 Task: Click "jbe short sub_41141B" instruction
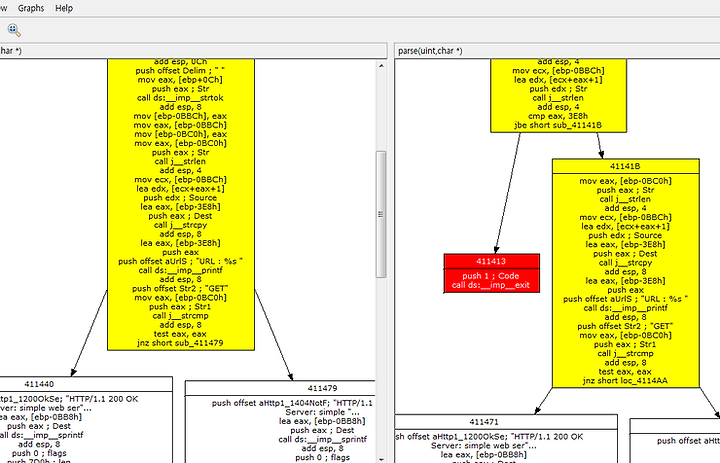[558, 125]
